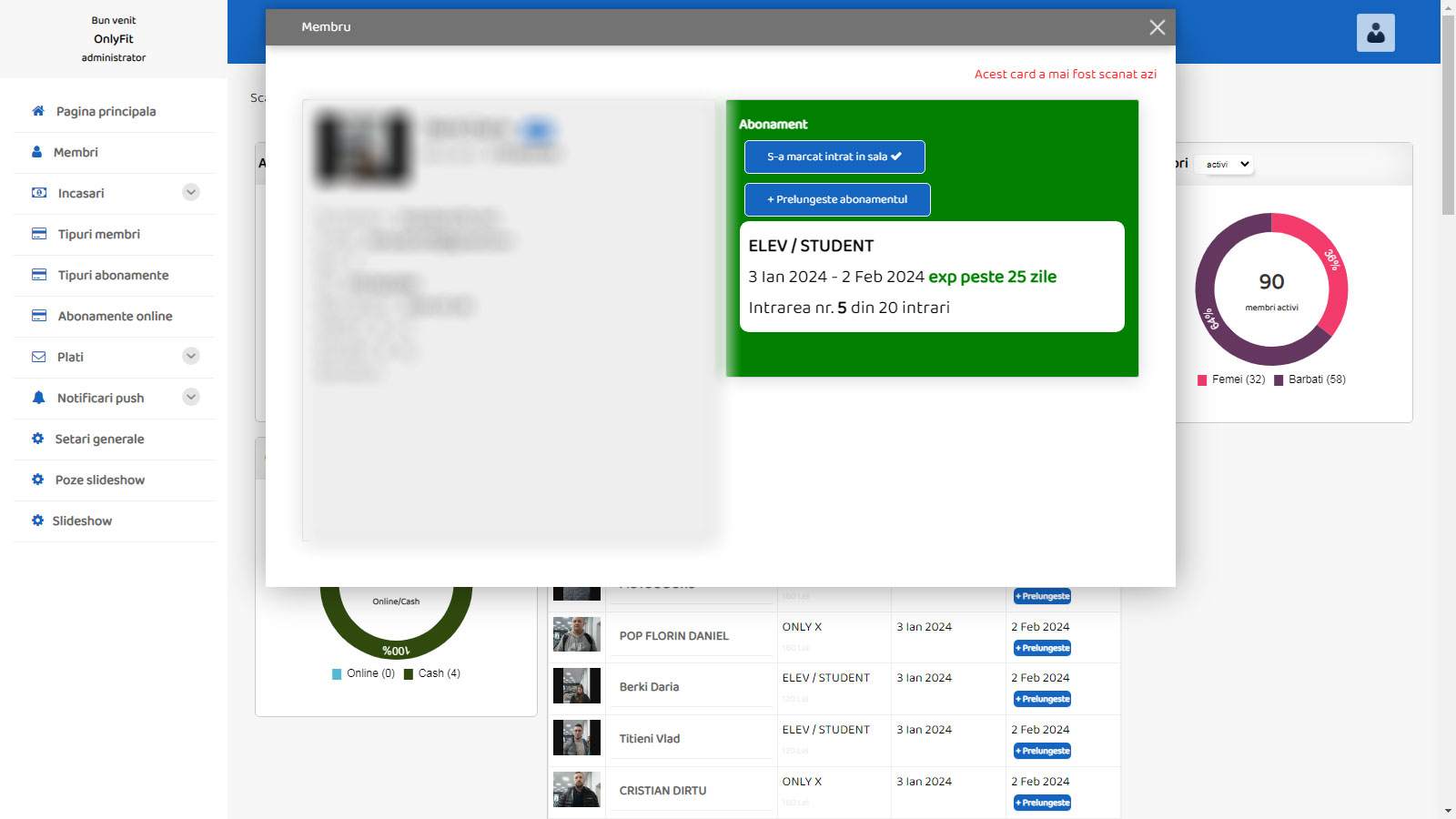Click the bell icon beside Notificari push
Image resolution: width=1456 pixels, height=819 pixels.
(38, 398)
